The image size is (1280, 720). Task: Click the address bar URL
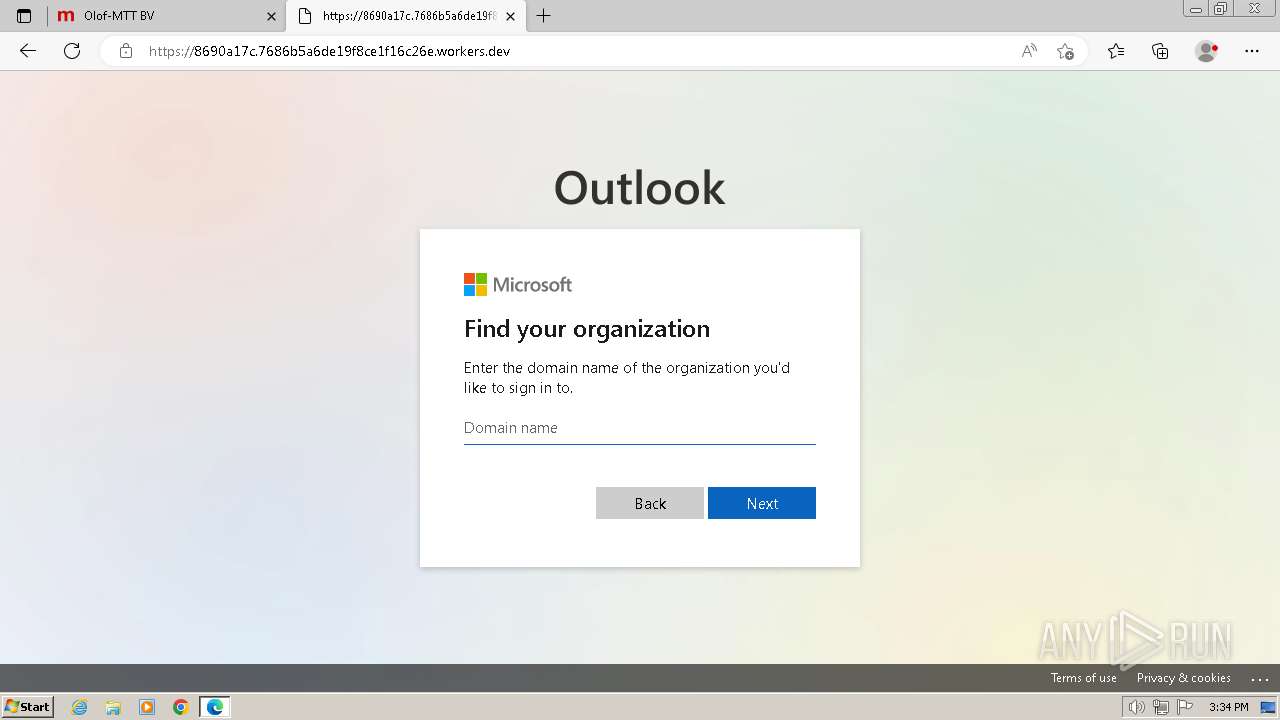pyautogui.click(x=330, y=51)
